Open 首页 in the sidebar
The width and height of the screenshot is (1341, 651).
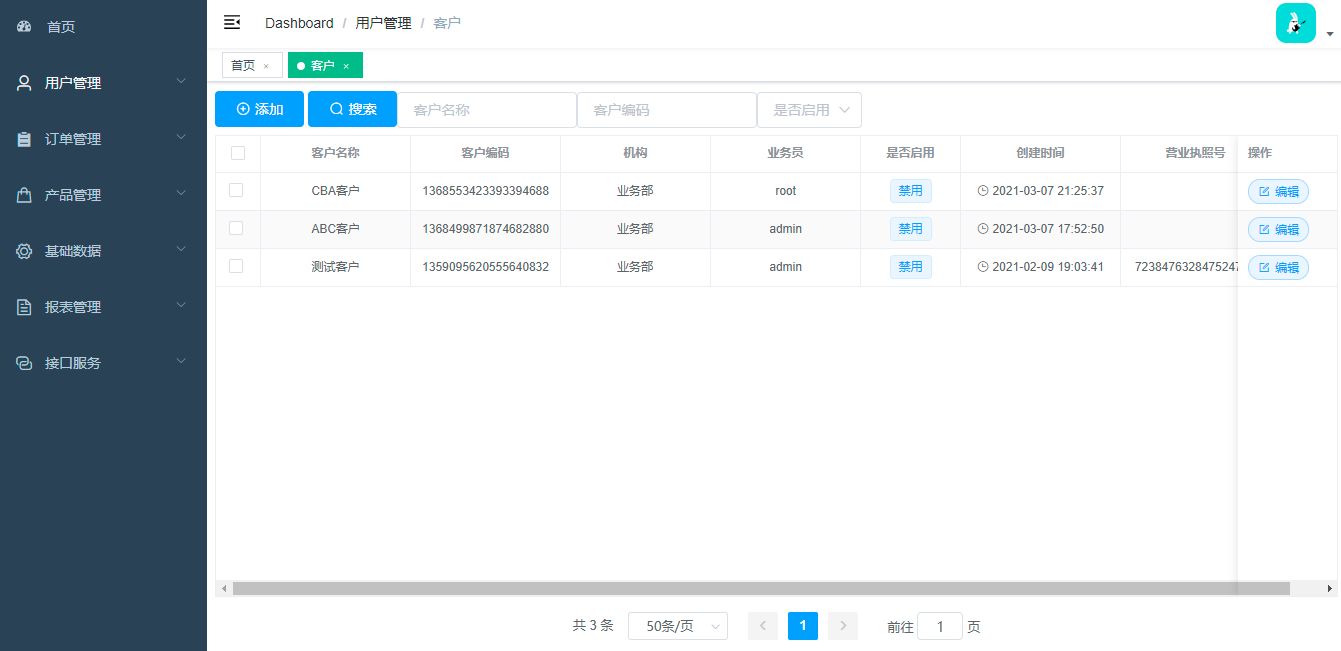(103, 27)
